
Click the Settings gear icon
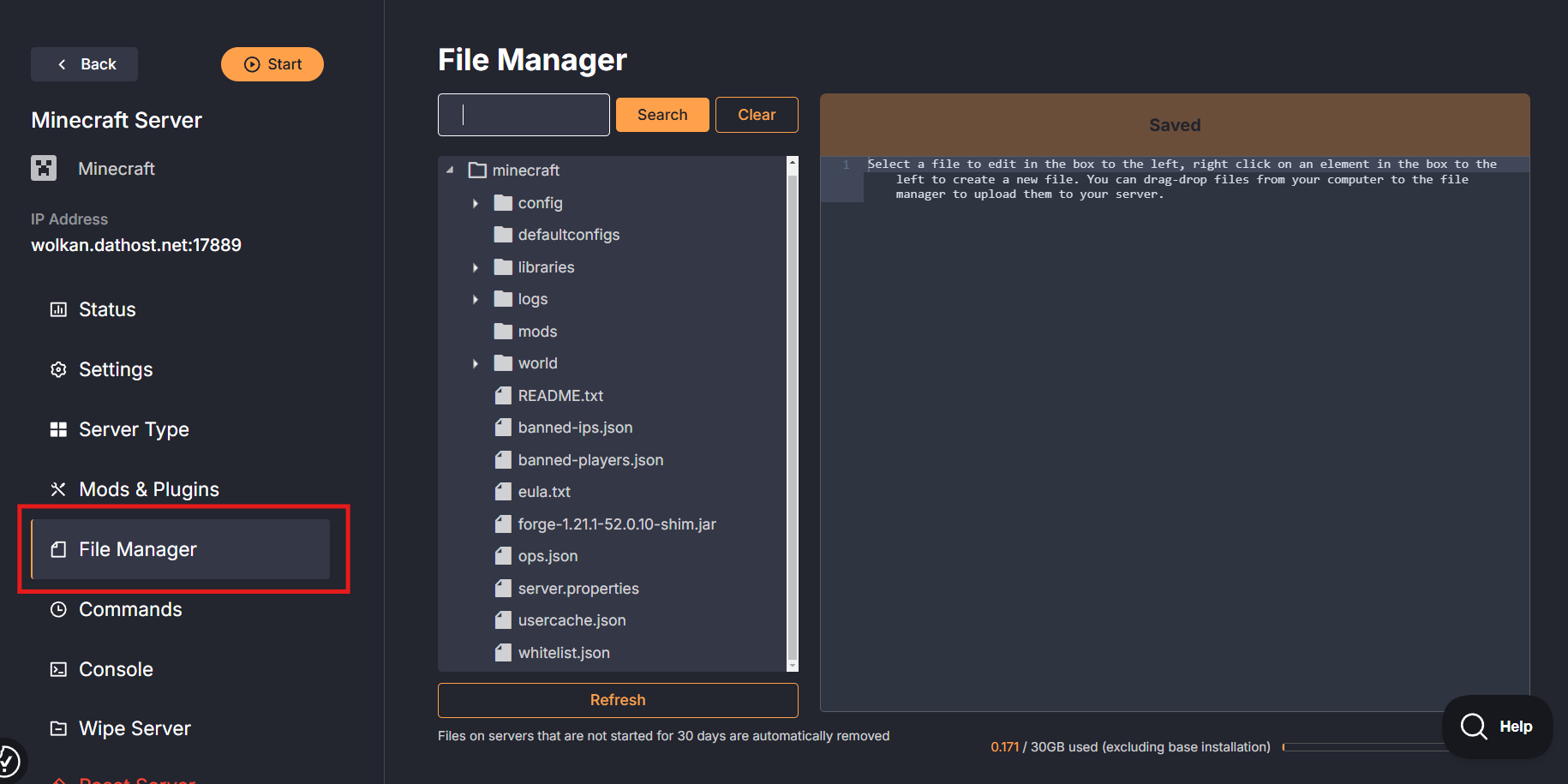(x=58, y=369)
